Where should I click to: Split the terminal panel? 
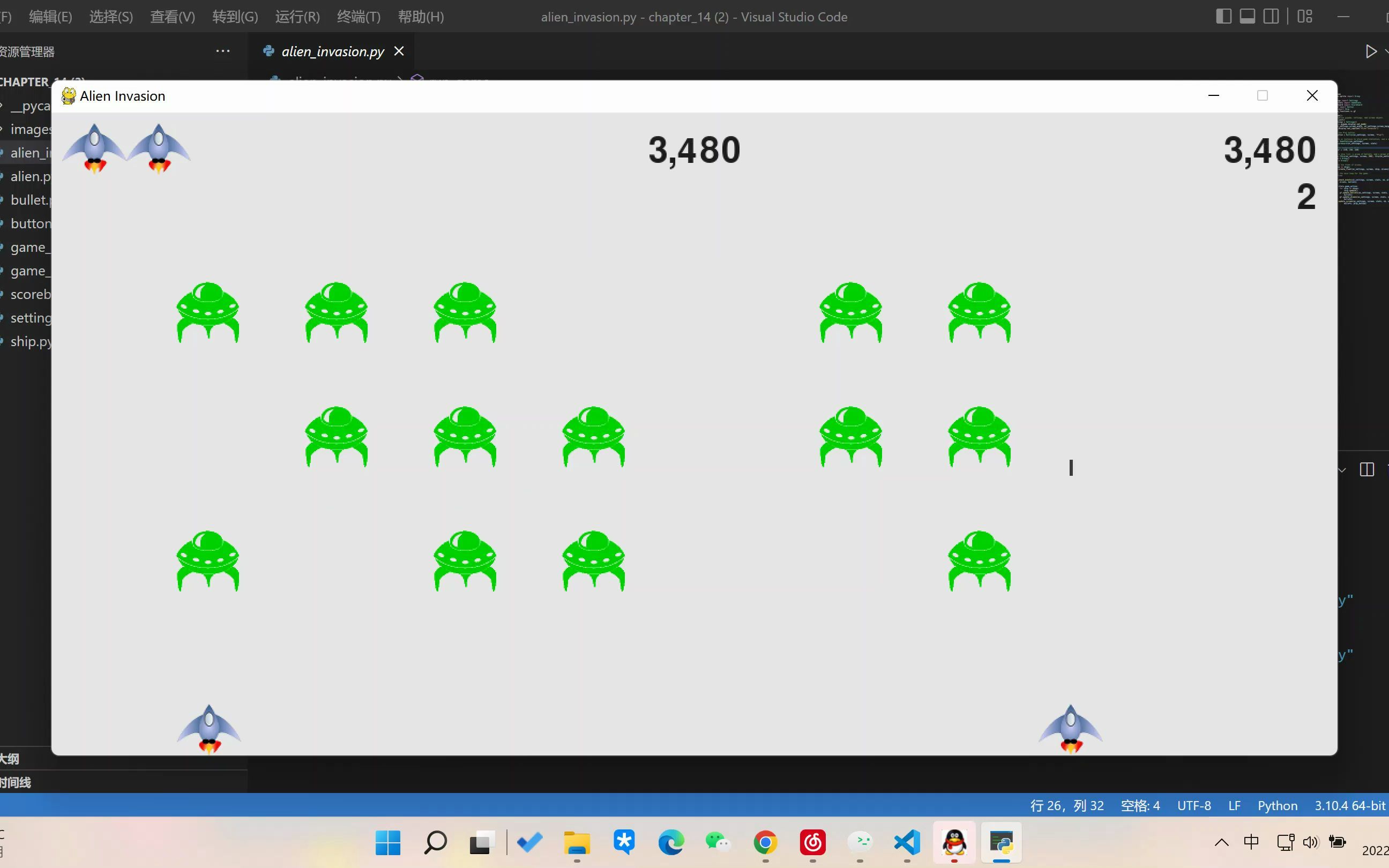(x=1366, y=470)
